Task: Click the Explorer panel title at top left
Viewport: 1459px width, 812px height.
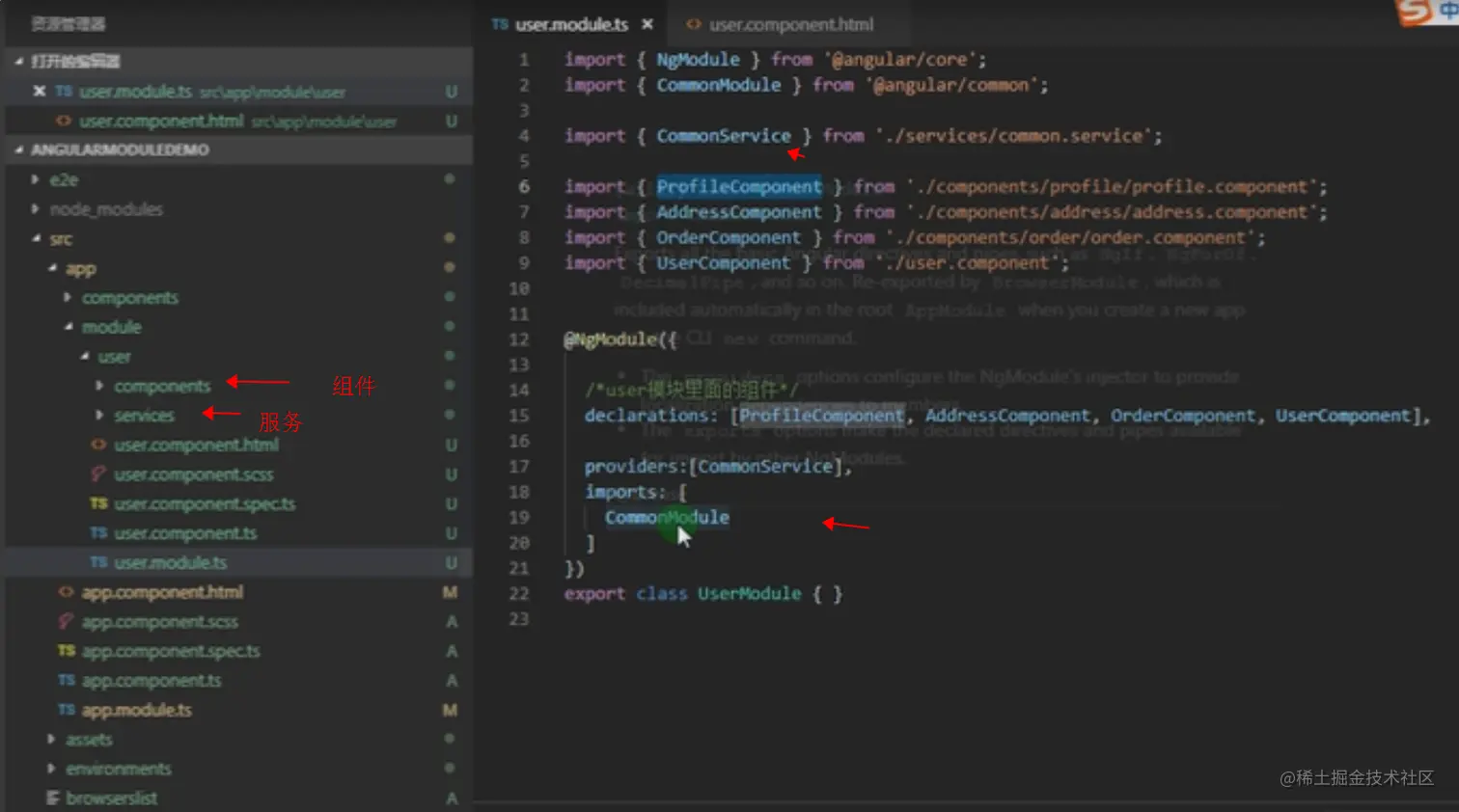Action: [x=69, y=24]
